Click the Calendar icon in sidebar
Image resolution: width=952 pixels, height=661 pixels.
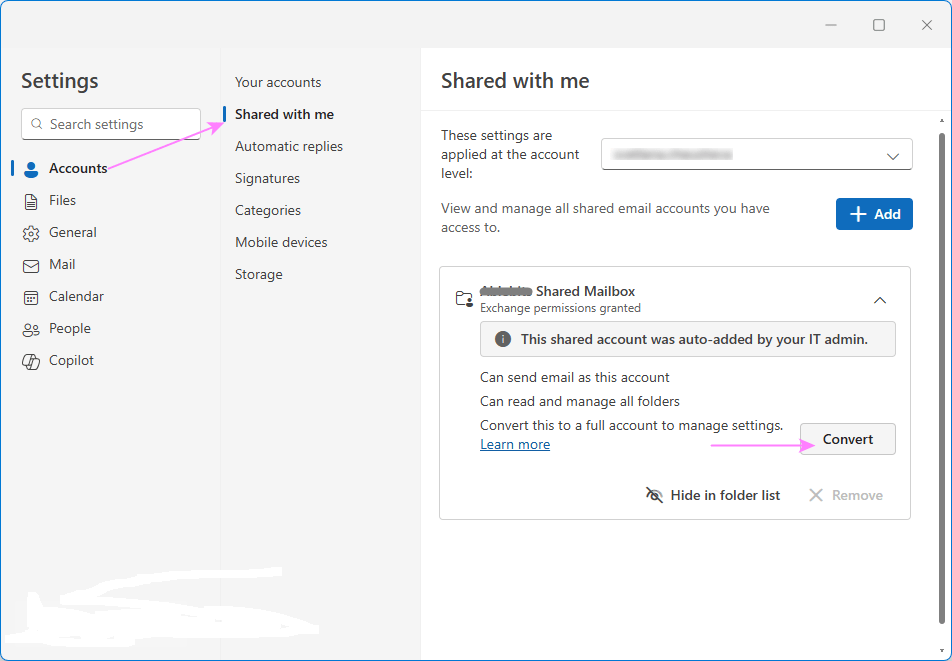[31, 297]
